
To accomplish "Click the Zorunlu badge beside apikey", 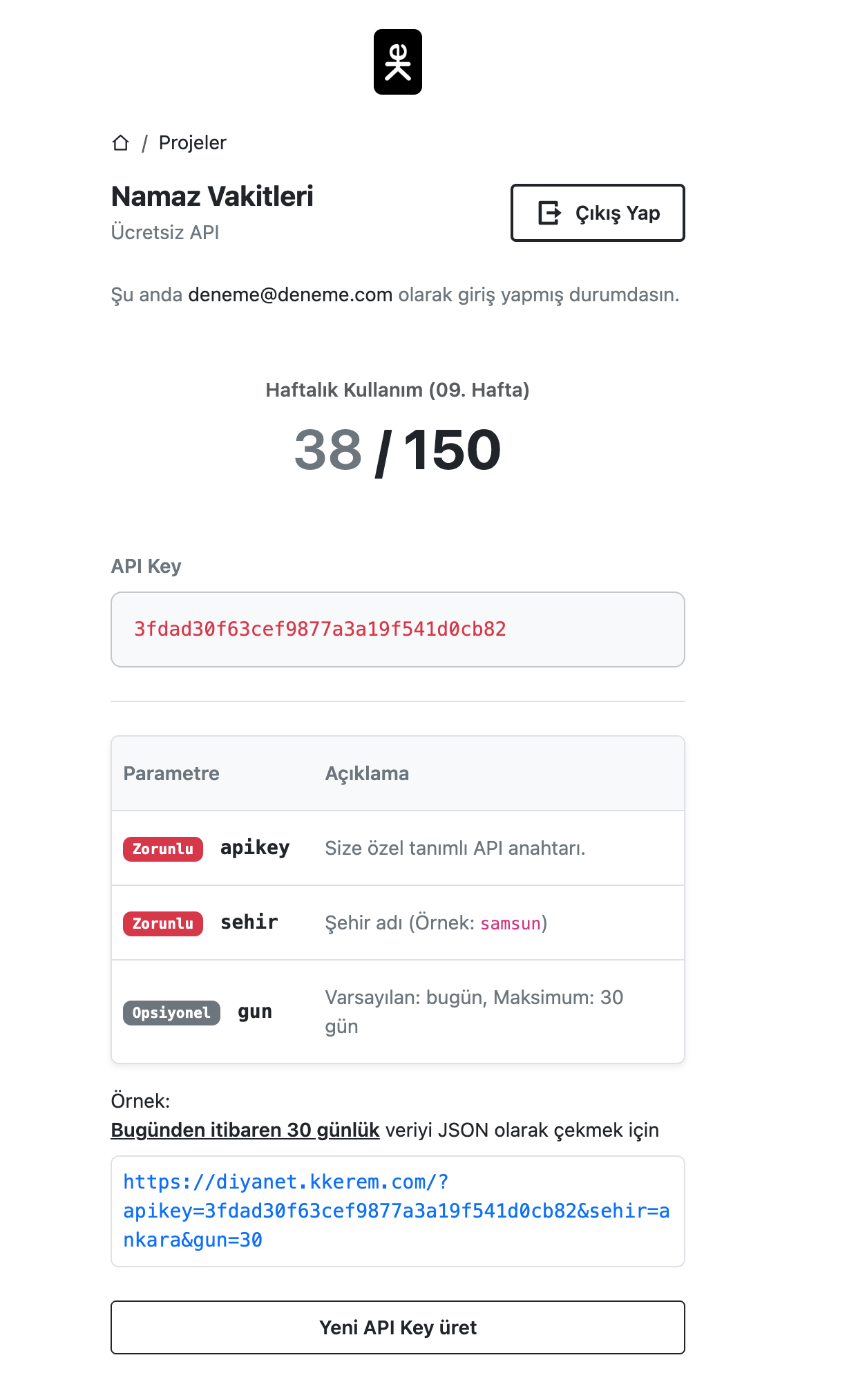I will click(163, 849).
